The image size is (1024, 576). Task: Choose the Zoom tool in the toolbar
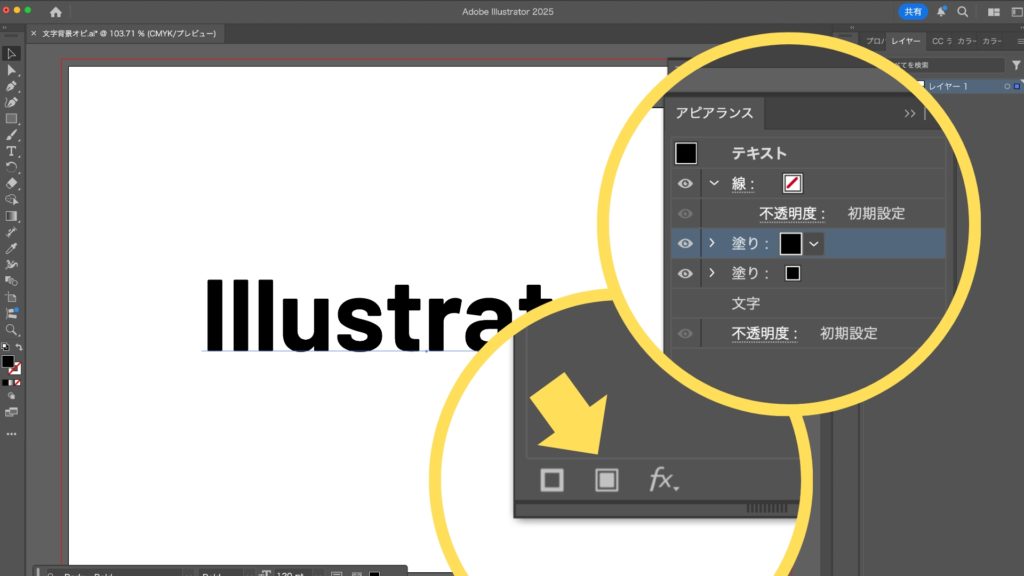click(x=11, y=329)
